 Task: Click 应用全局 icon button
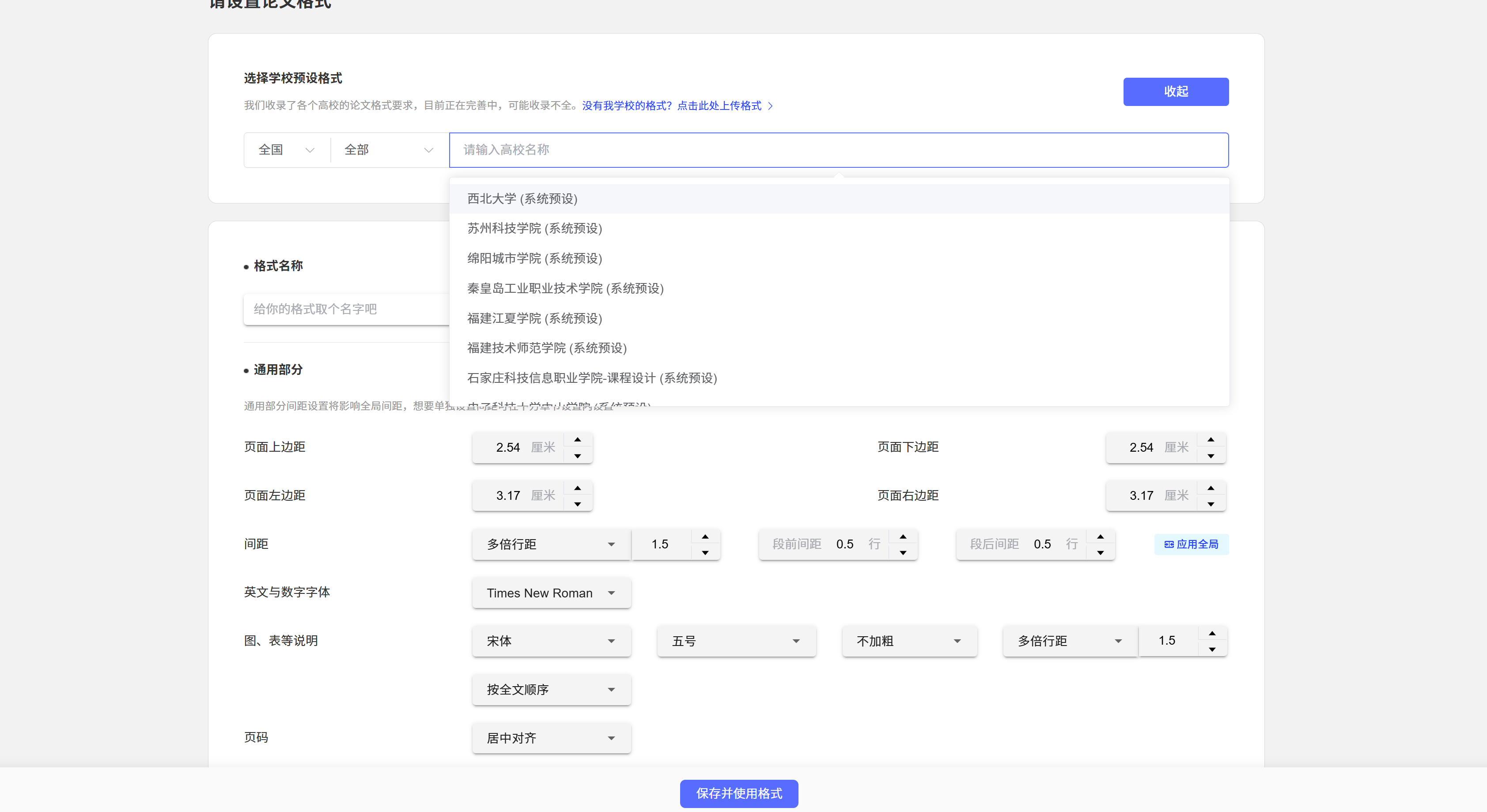coord(1191,544)
